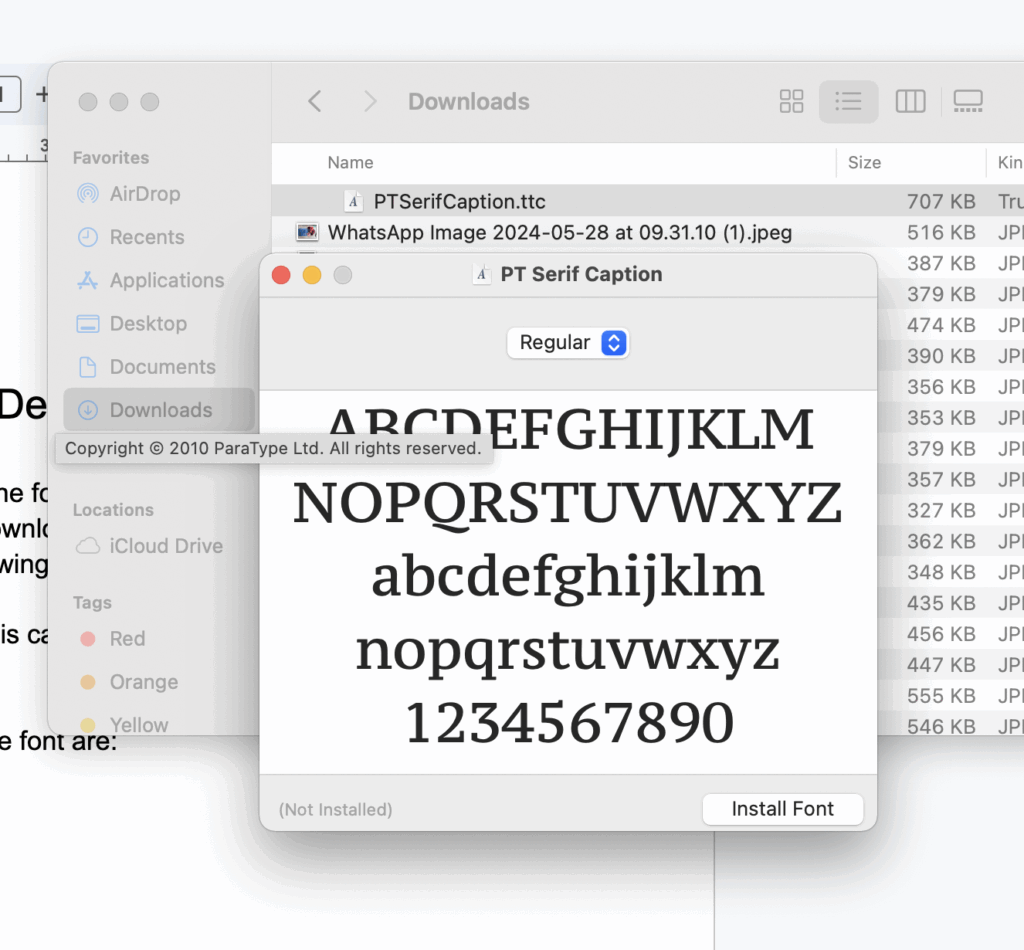Go forward in Finder history
The width and height of the screenshot is (1024, 950).
coord(370,101)
